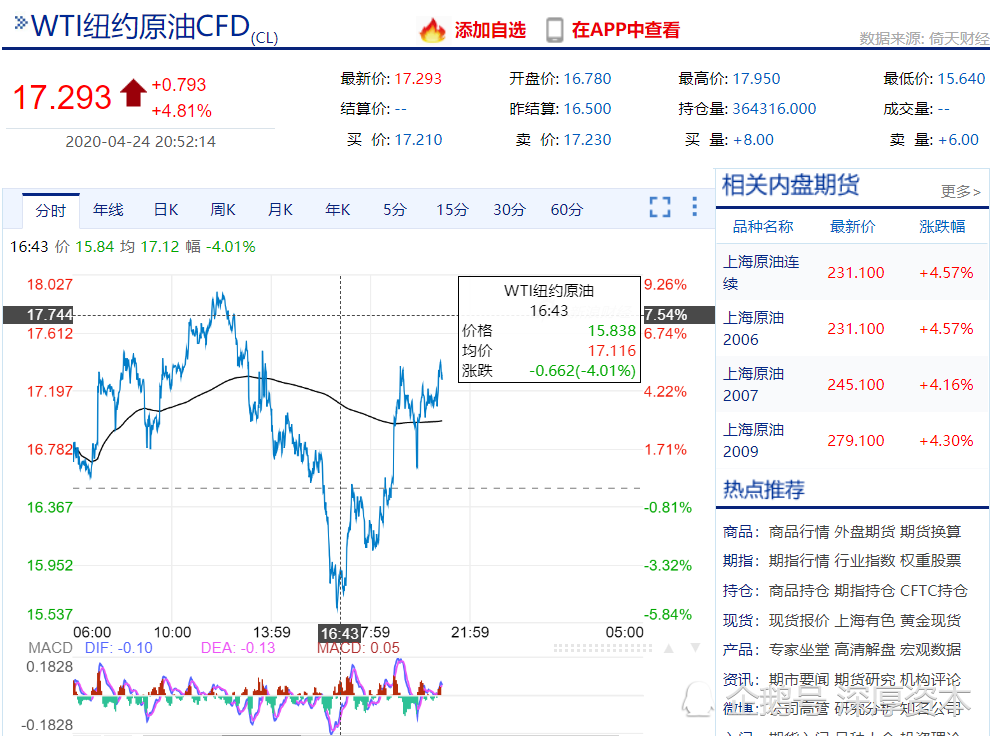Click 持仓量 value 364316.000

774,108
